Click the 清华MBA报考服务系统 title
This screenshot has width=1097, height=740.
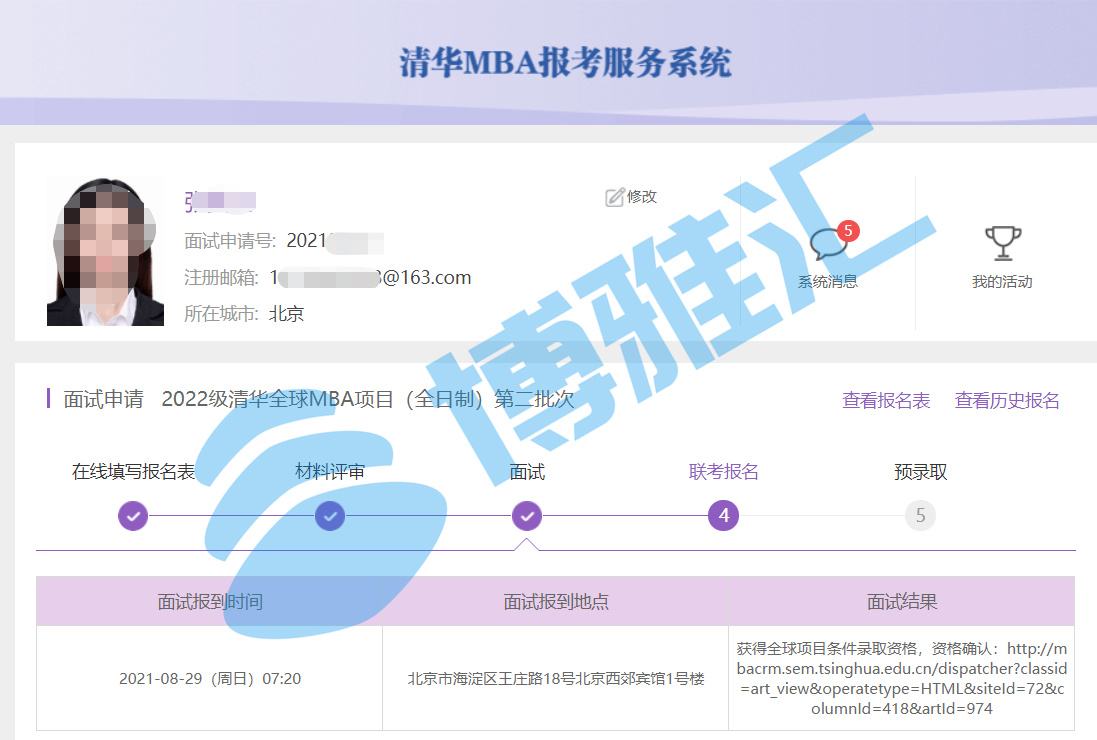pyautogui.click(x=565, y=62)
